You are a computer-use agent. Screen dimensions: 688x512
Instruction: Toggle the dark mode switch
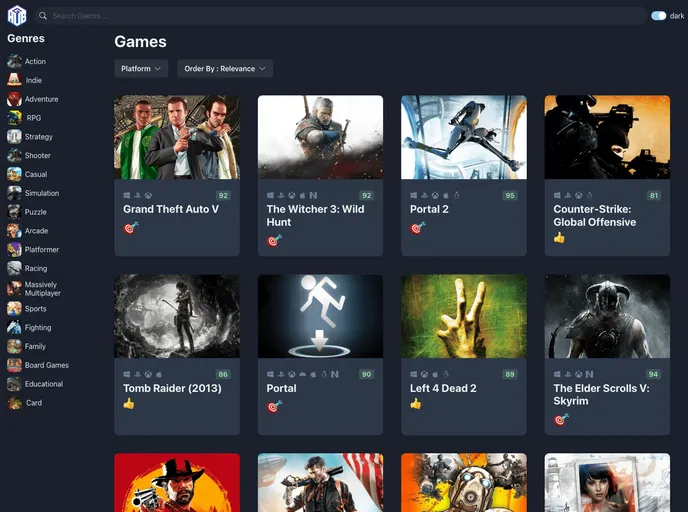pos(658,16)
